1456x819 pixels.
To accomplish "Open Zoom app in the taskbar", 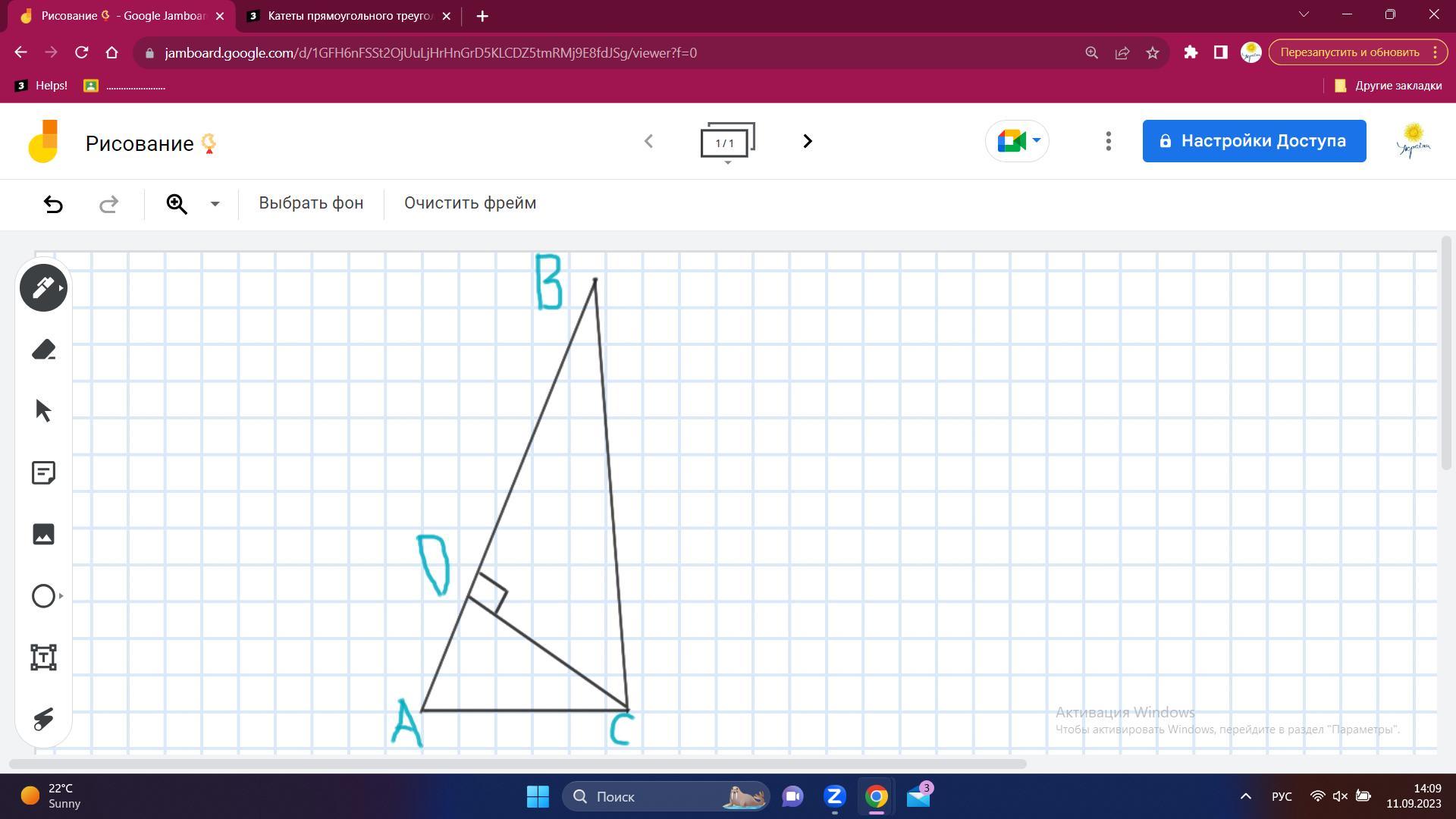I will pyautogui.click(x=834, y=796).
